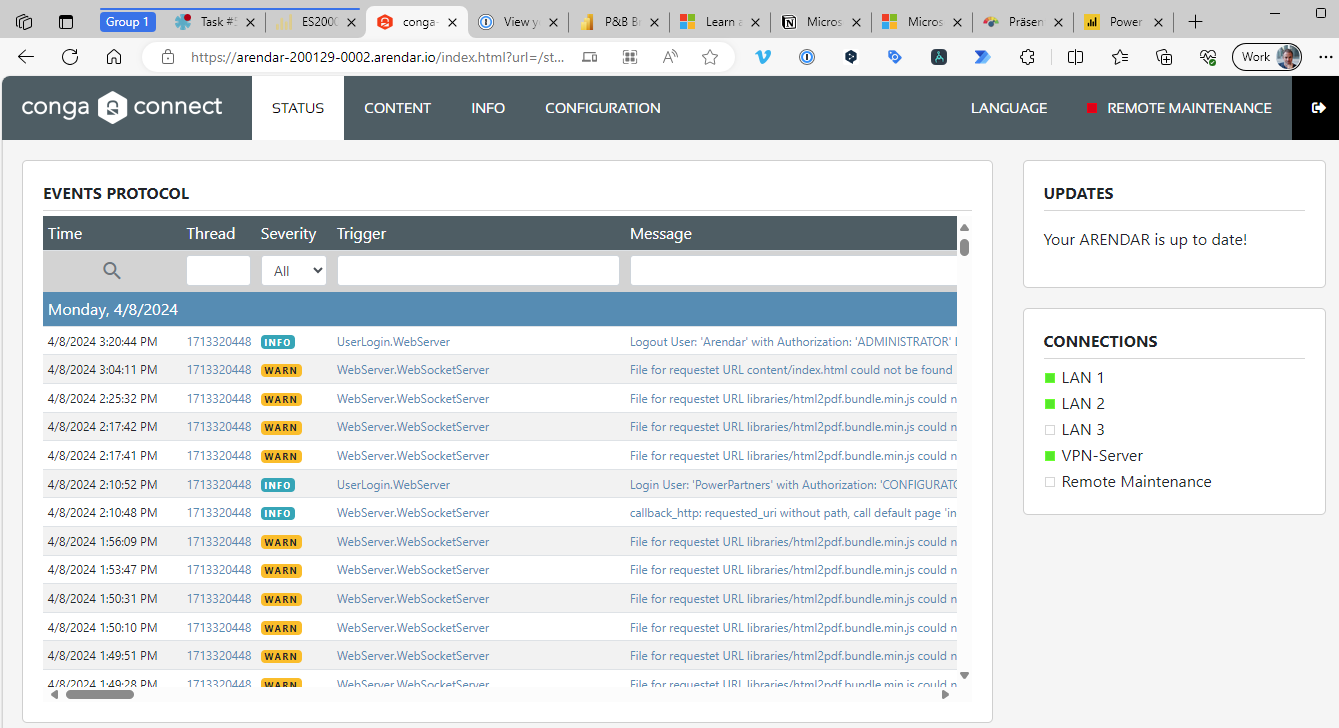Open Workspaces icon in title bar

25,22
